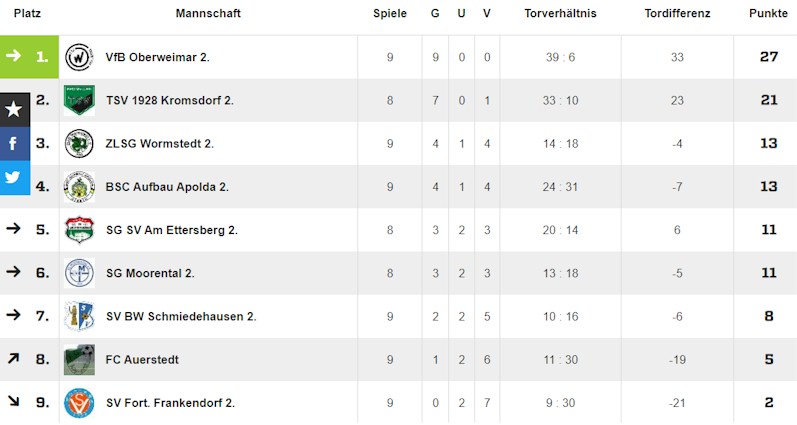
Task: Click the VfB Oberweimar 2. club crest
Action: tap(78, 57)
